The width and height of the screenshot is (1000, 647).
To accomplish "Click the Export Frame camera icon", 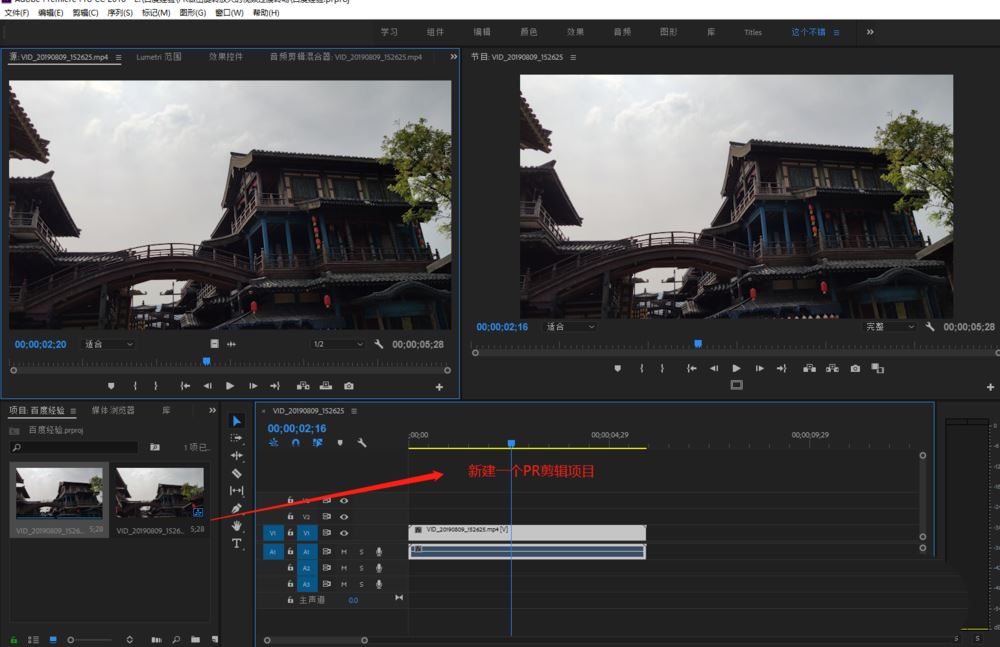I will (x=855, y=368).
